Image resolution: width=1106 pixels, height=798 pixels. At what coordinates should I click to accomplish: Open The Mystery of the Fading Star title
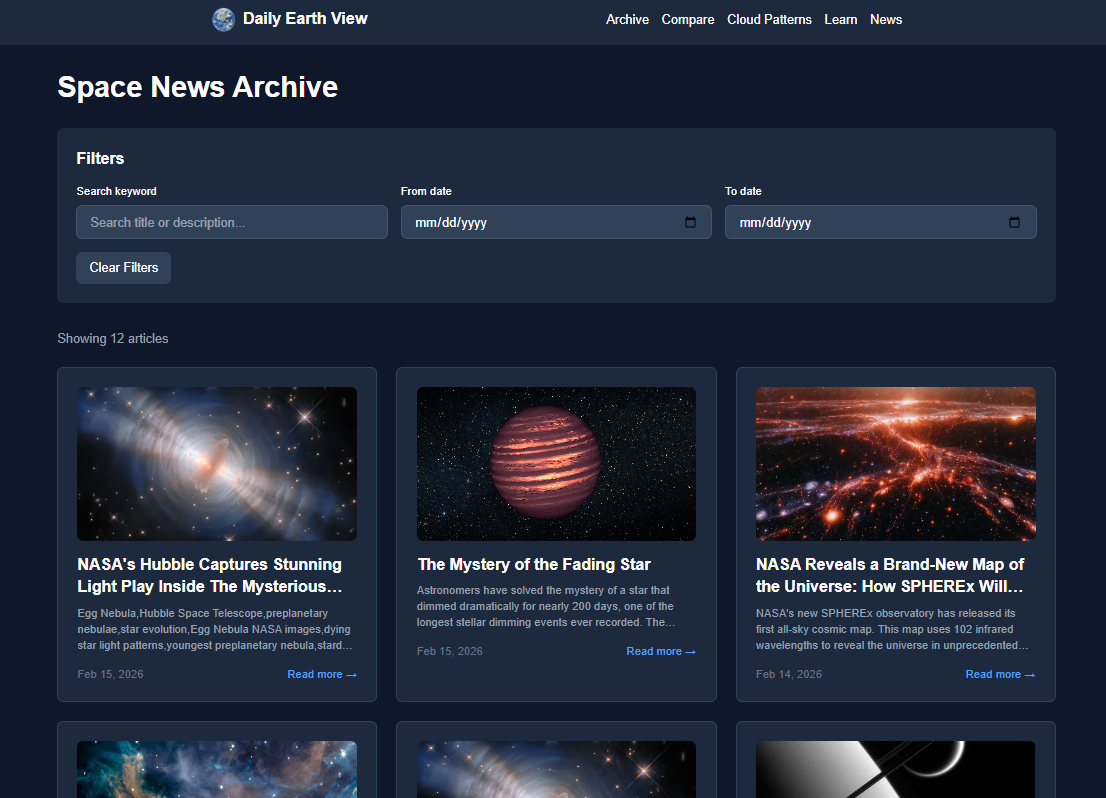pyautogui.click(x=534, y=565)
